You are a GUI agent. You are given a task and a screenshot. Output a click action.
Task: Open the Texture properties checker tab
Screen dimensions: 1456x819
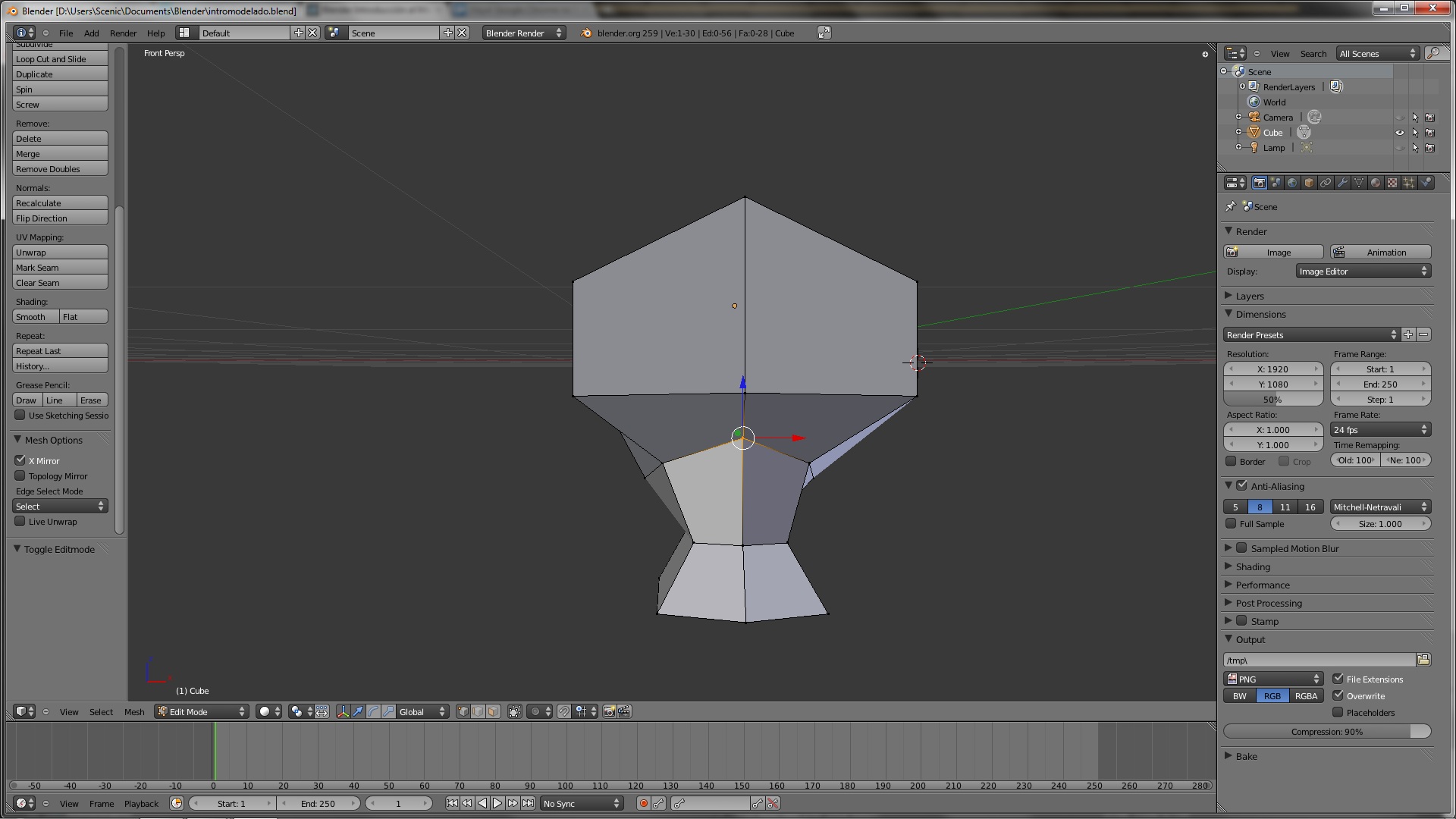coord(1392,183)
